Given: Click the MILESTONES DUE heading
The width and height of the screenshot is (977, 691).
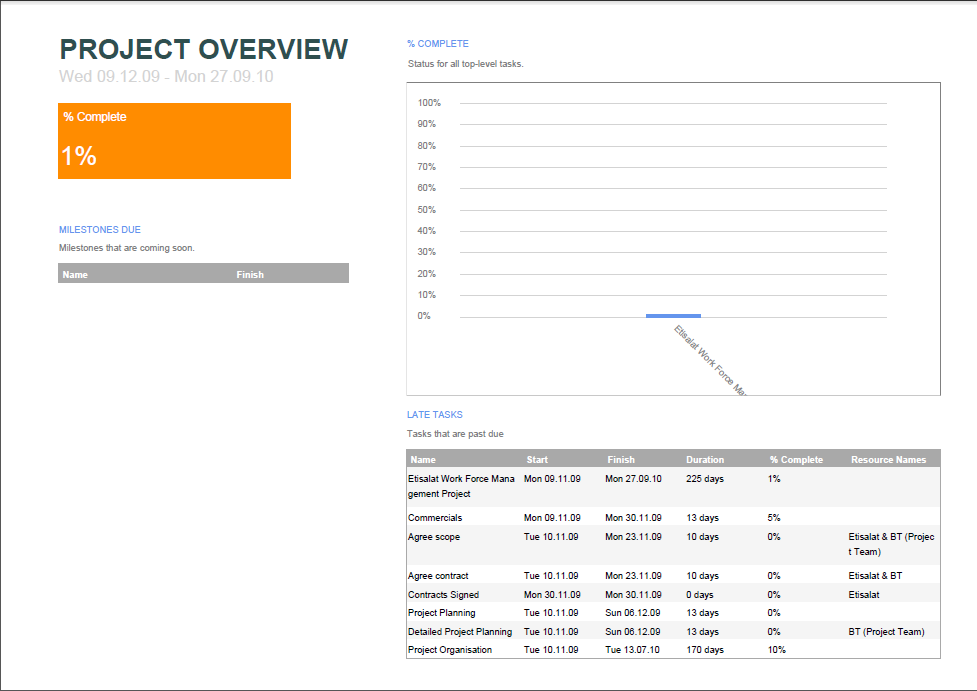Looking at the screenshot, I should (x=100, y=230).
